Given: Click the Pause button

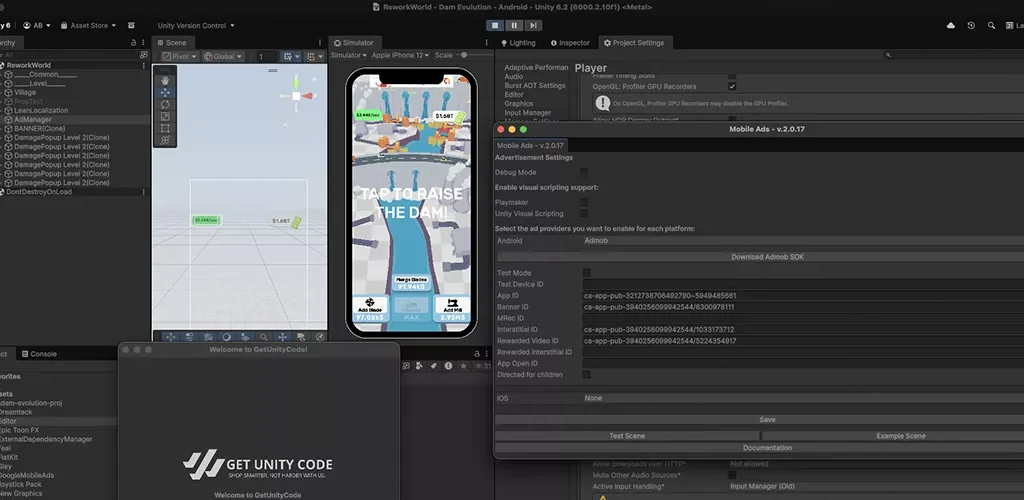Looking at the screenshot, I should click(x=514, y=25).
